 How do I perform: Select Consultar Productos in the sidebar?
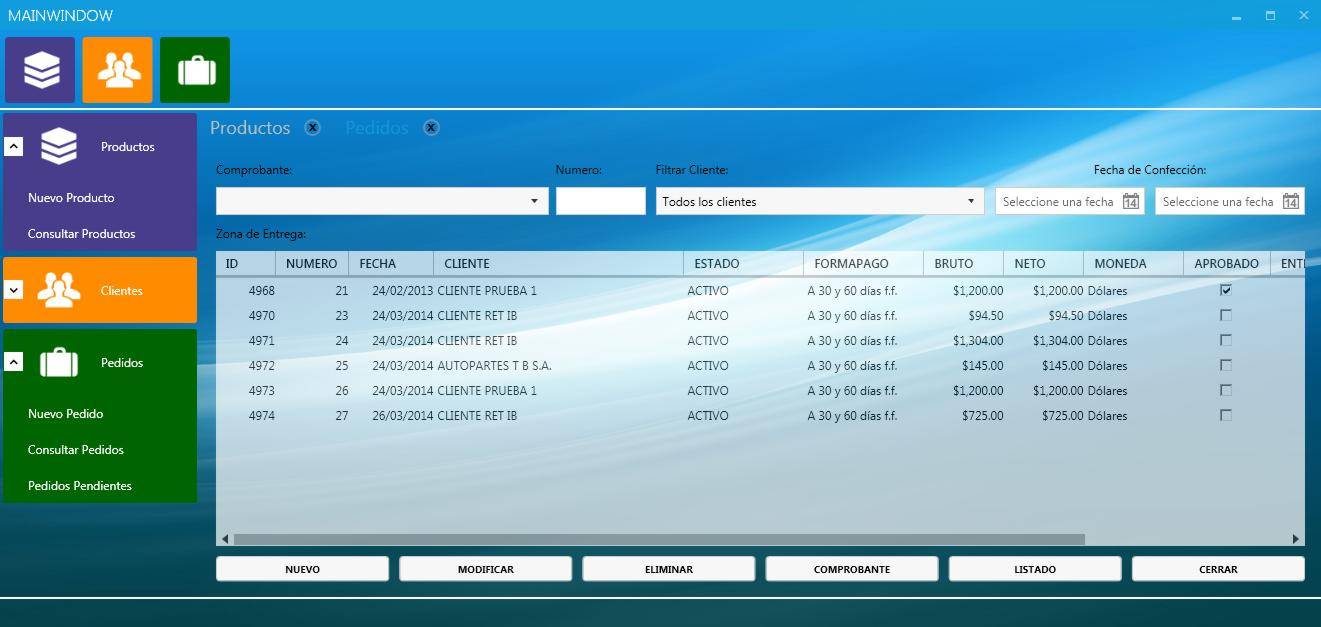tap(81, 234)
